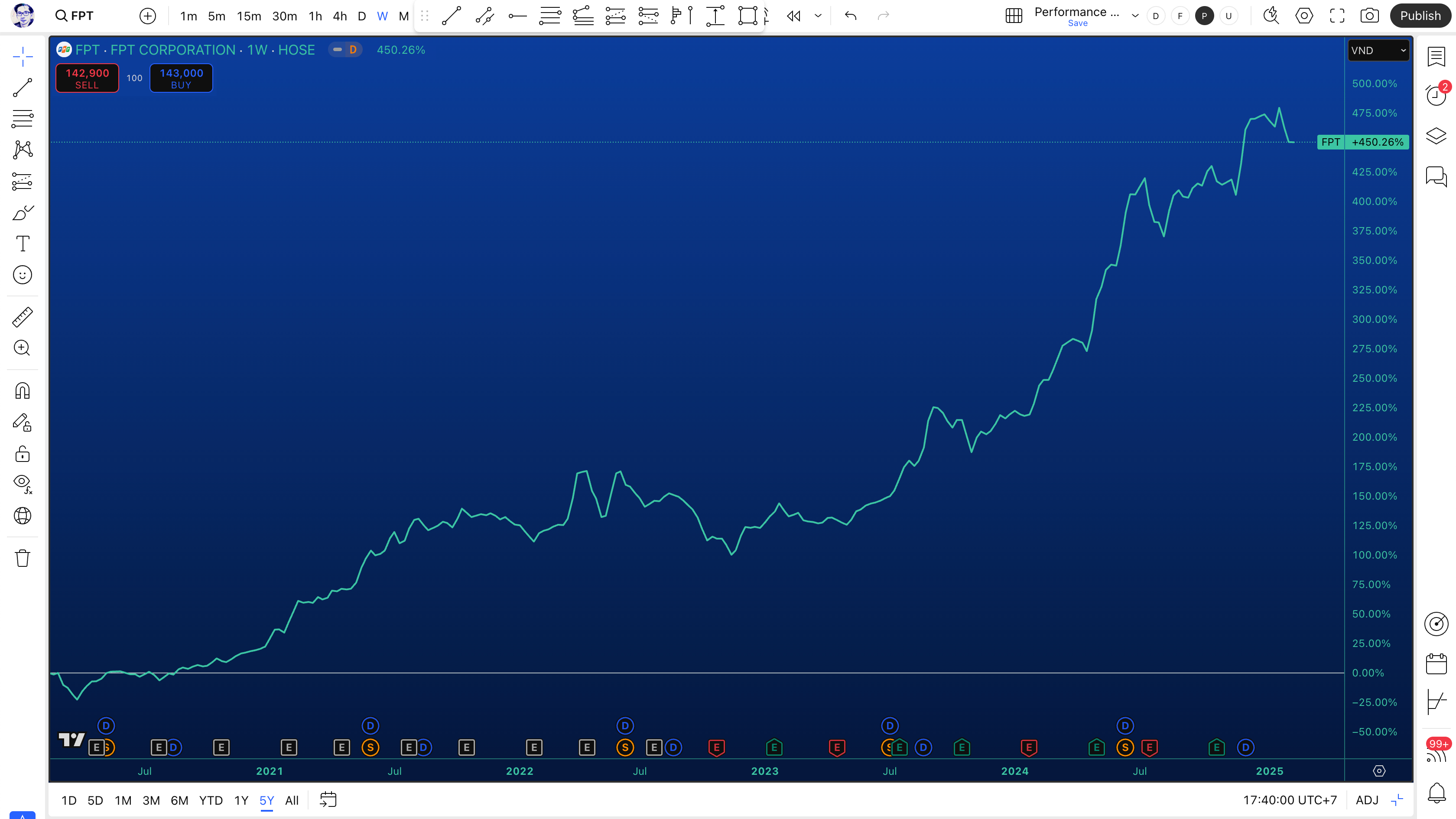Open the layout grid selector
This screenshot has height=819, width=1456.
(1014, 16)
